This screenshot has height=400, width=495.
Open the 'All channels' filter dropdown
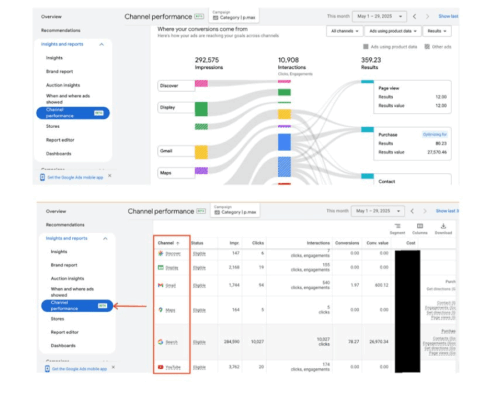(x=345, y=31)
